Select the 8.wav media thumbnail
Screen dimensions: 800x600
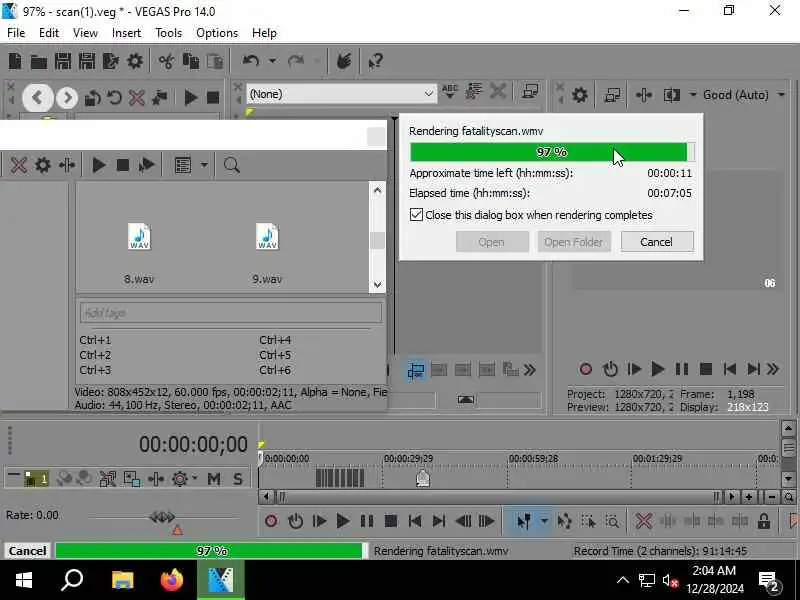[x=139, y=237]
